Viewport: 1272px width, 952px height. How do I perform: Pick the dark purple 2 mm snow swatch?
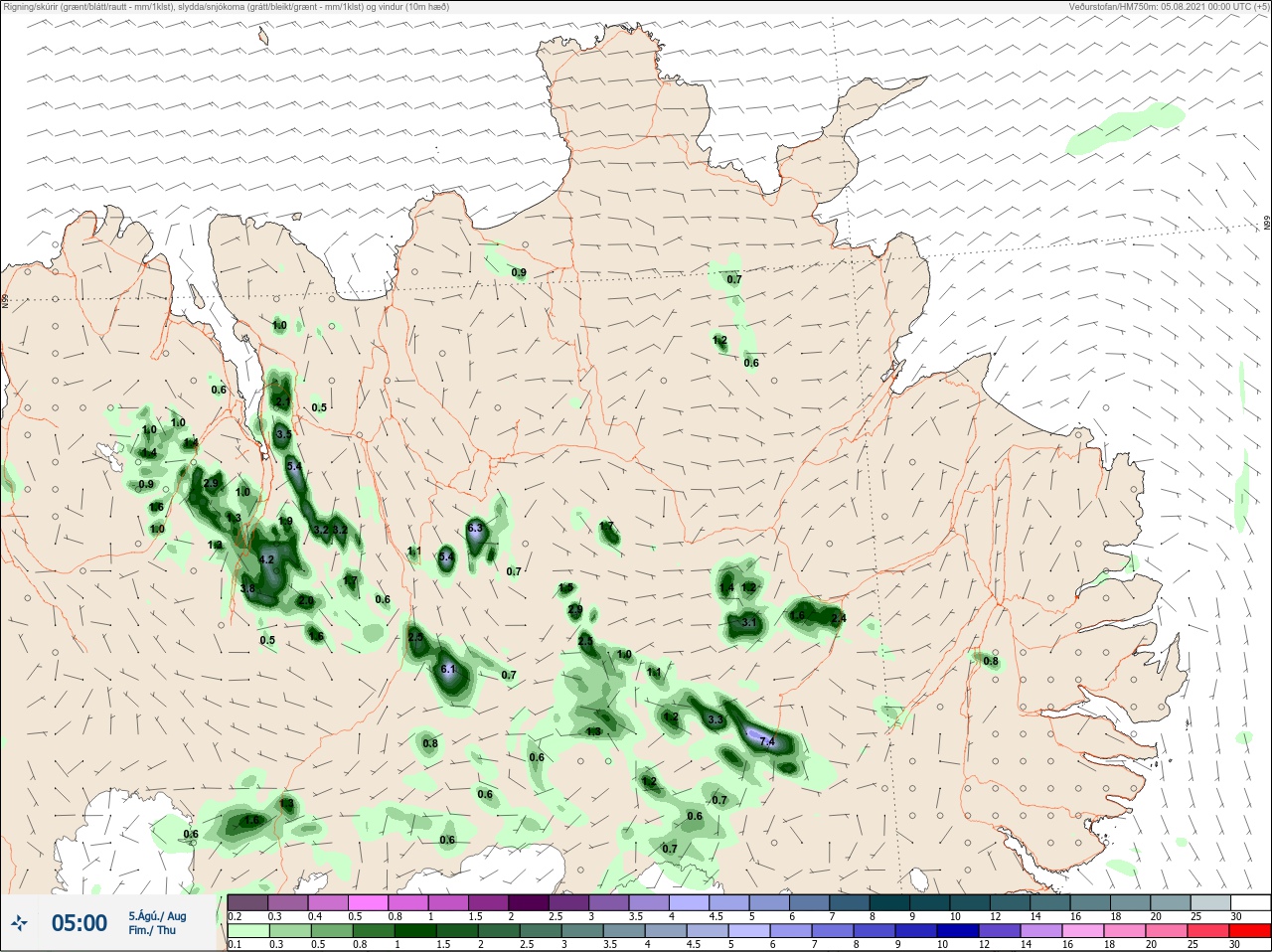[x=529, y=903]
